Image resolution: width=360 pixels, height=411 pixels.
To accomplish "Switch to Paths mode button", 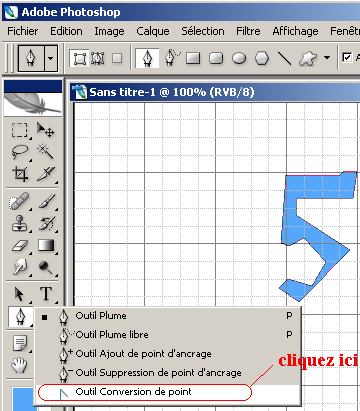I will pos(98,58).
